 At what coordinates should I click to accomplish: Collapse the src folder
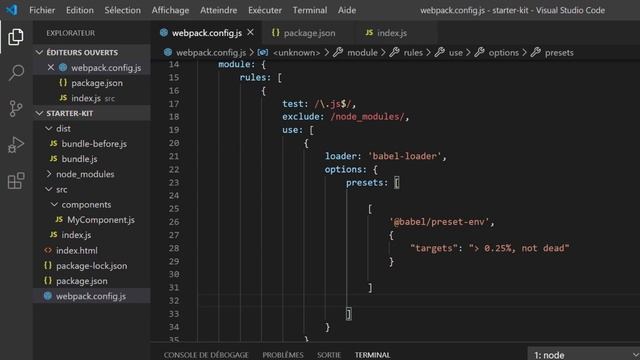pos(92,189)
